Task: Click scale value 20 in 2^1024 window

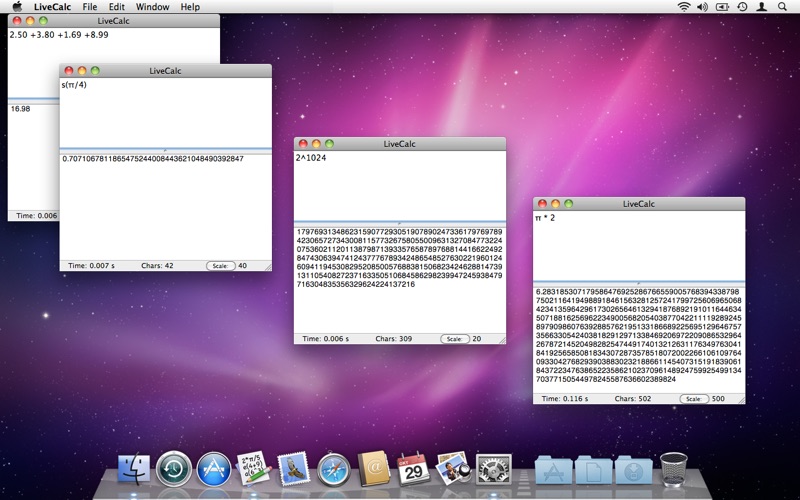Action: pos(477,339)
